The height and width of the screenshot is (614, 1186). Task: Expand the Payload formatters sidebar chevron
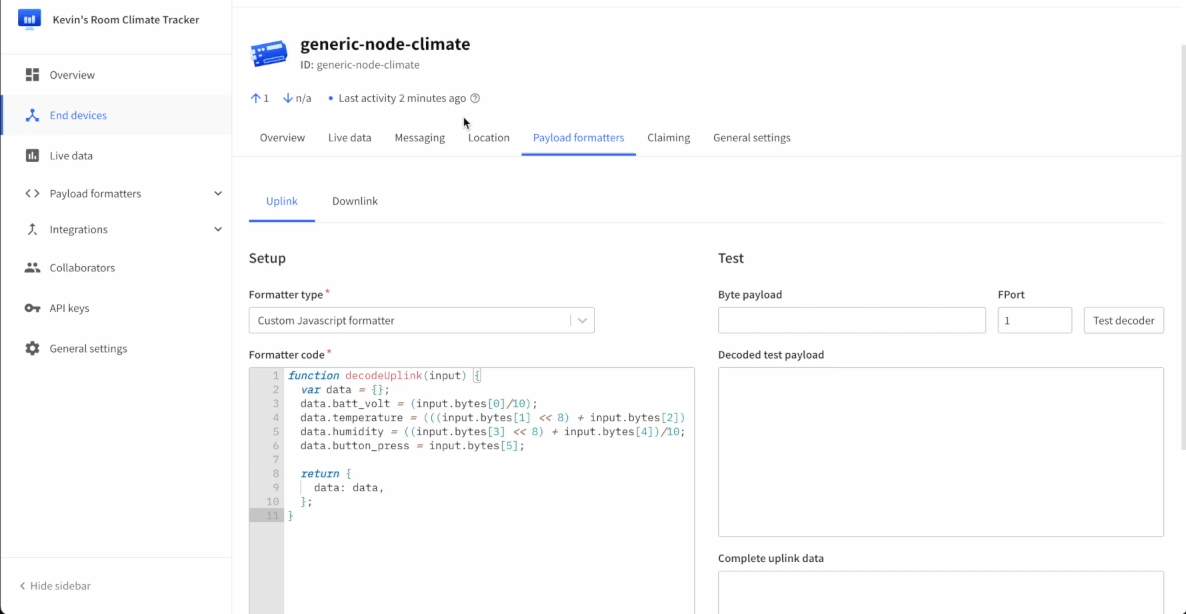[217, 193]
